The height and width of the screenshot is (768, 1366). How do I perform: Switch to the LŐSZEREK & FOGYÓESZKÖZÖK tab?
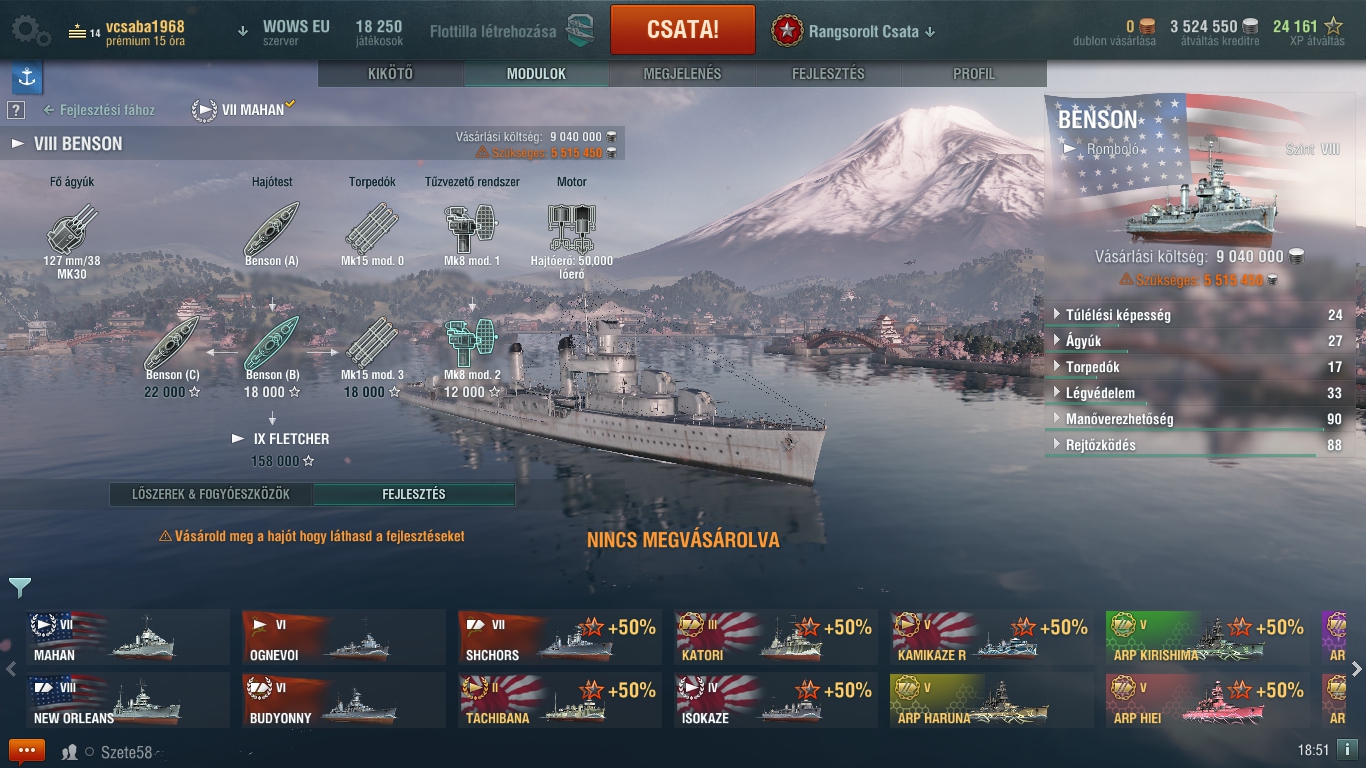tap(211, 494)
